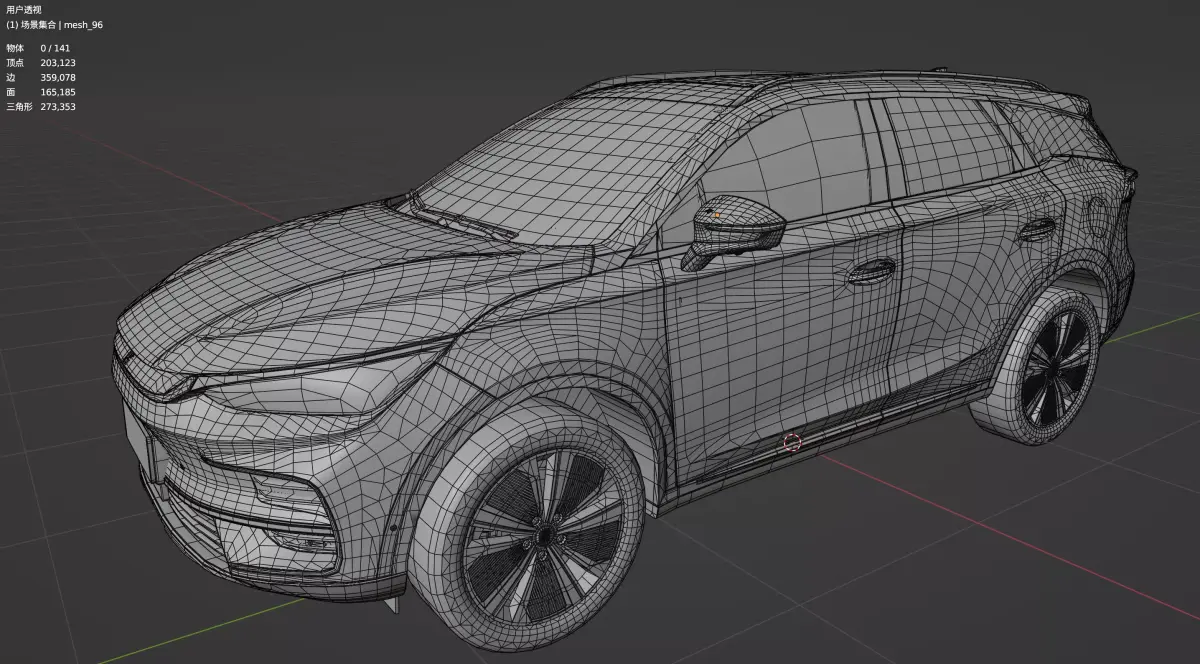Click the '面' statistics label
The width and height of the screenshot is (1200, 664).
(11, 92)
